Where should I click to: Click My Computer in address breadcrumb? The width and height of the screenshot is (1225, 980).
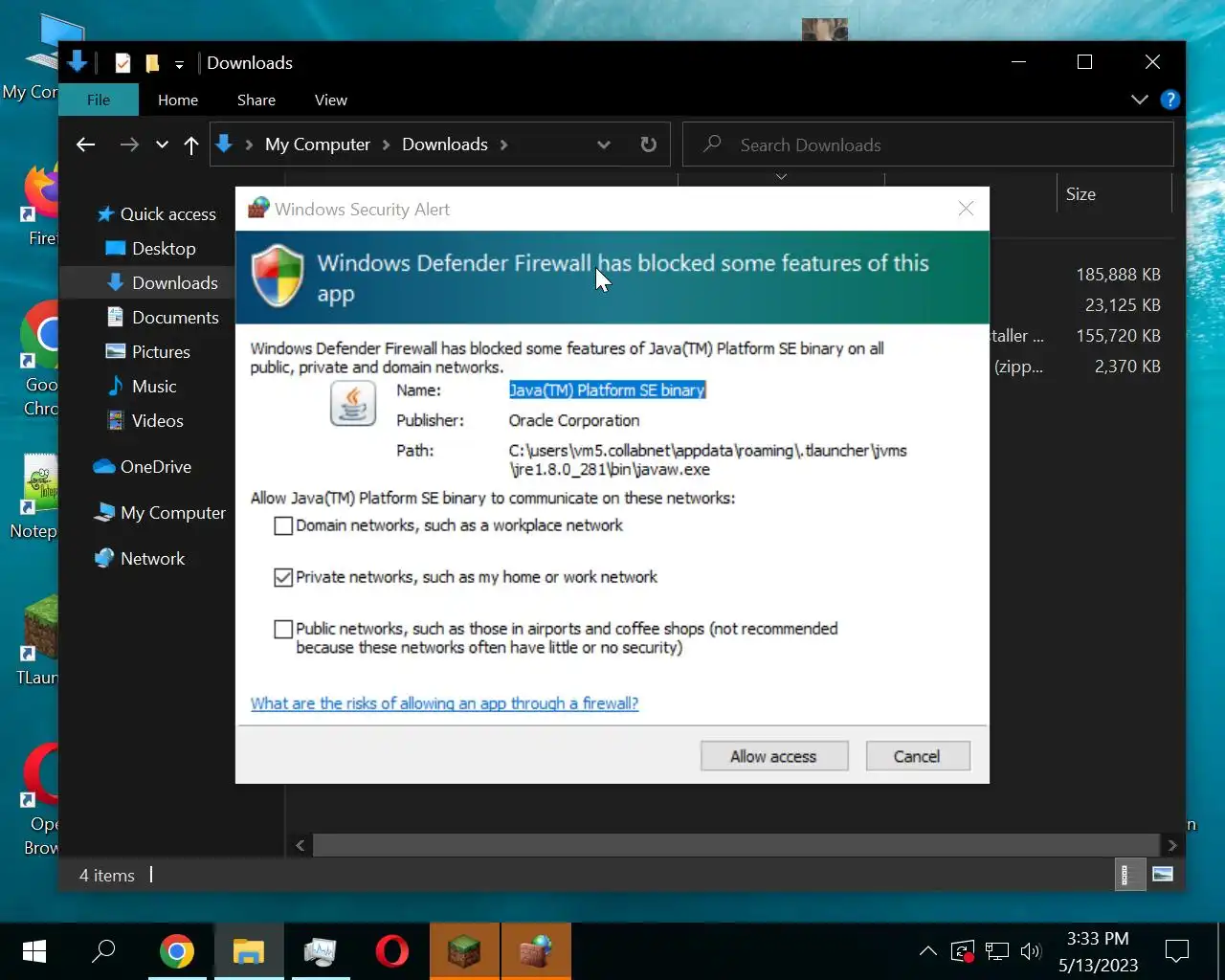[x=318, y=145]
